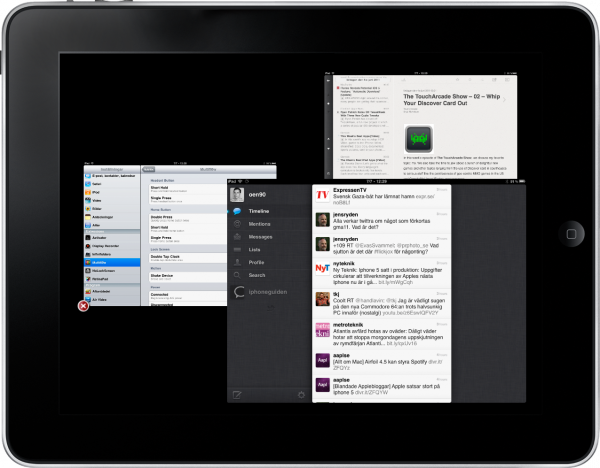Click the blue Timeline speech bubble icon
Image resolution: width=600 pixels, height=468 pixels.
pos(237,211)
